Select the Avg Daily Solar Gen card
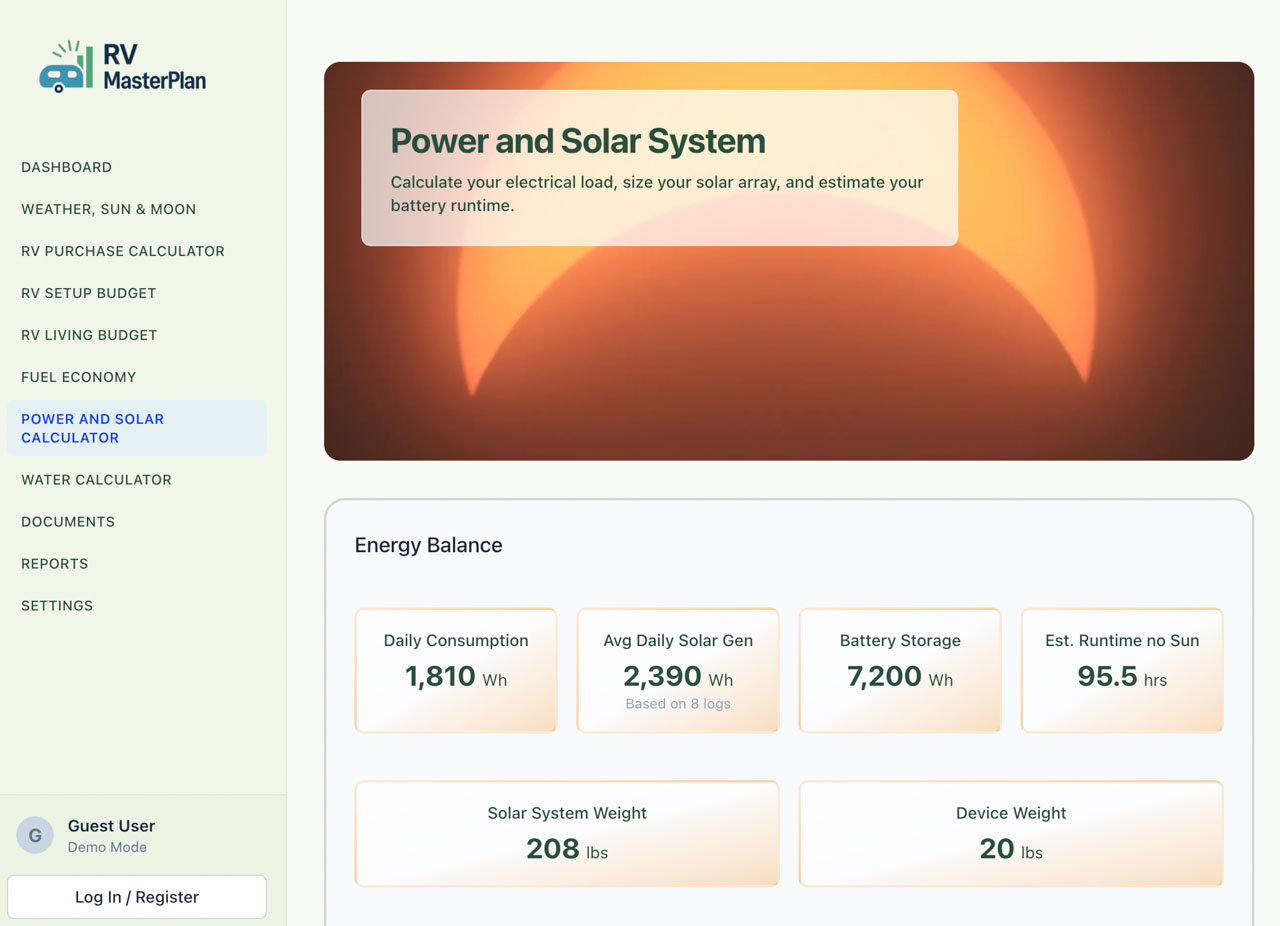The height and width of the screenshot is (926, 1280). pos(678,670)
